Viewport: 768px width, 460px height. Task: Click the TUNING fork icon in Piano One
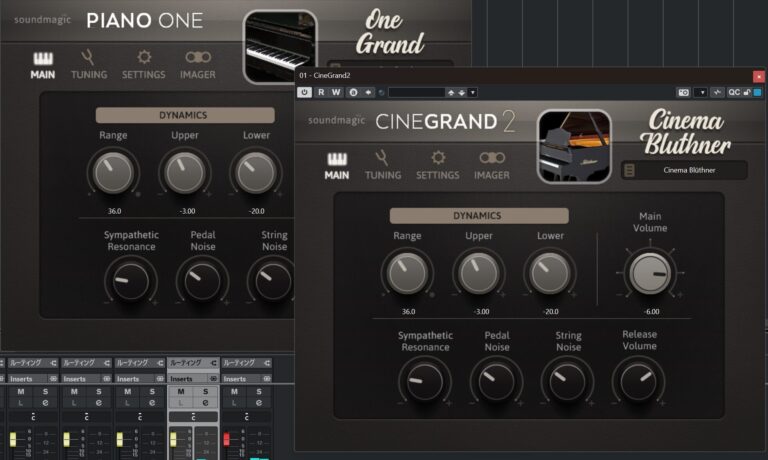88,57
